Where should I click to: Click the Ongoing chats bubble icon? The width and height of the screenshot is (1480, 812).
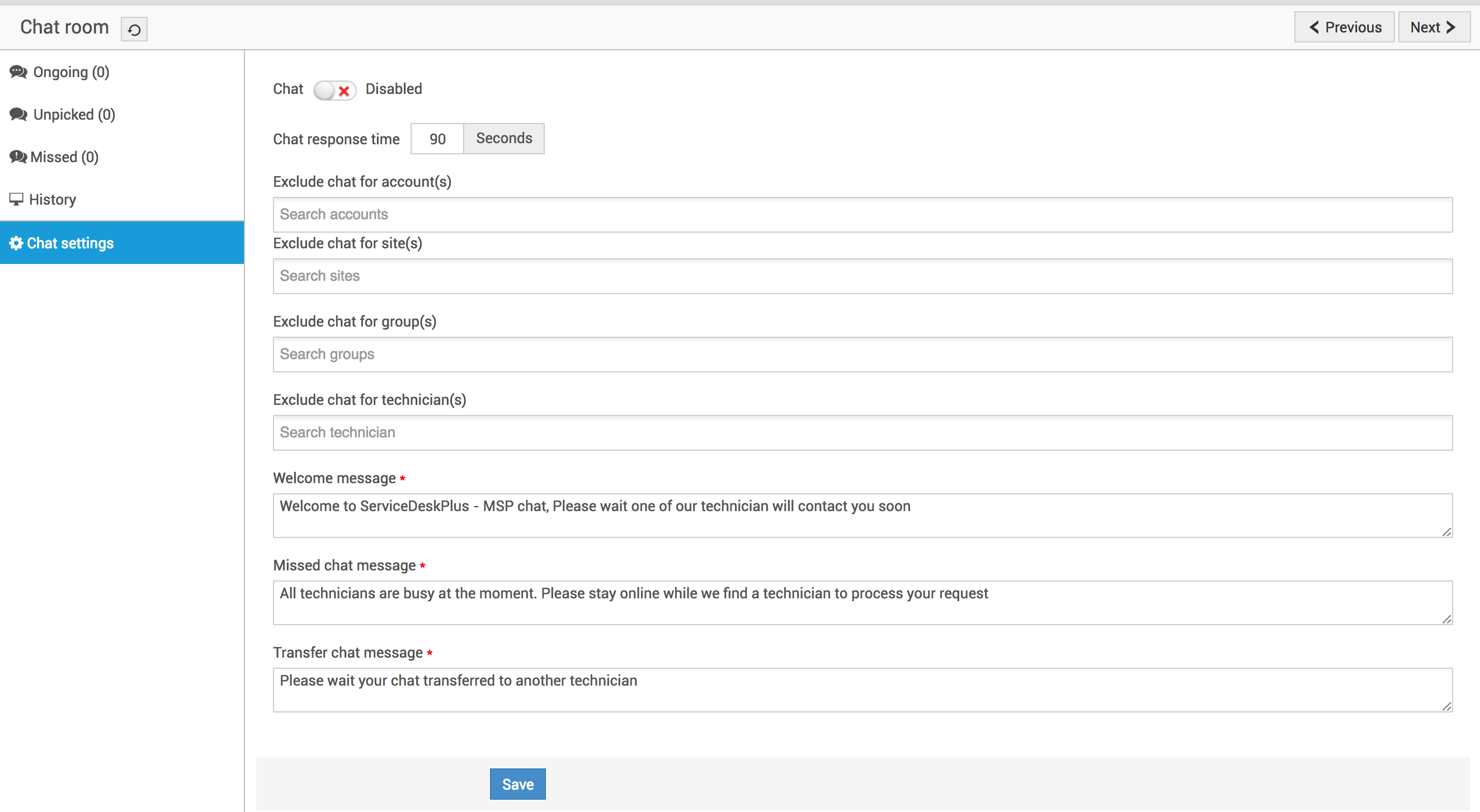coord(18,72)
